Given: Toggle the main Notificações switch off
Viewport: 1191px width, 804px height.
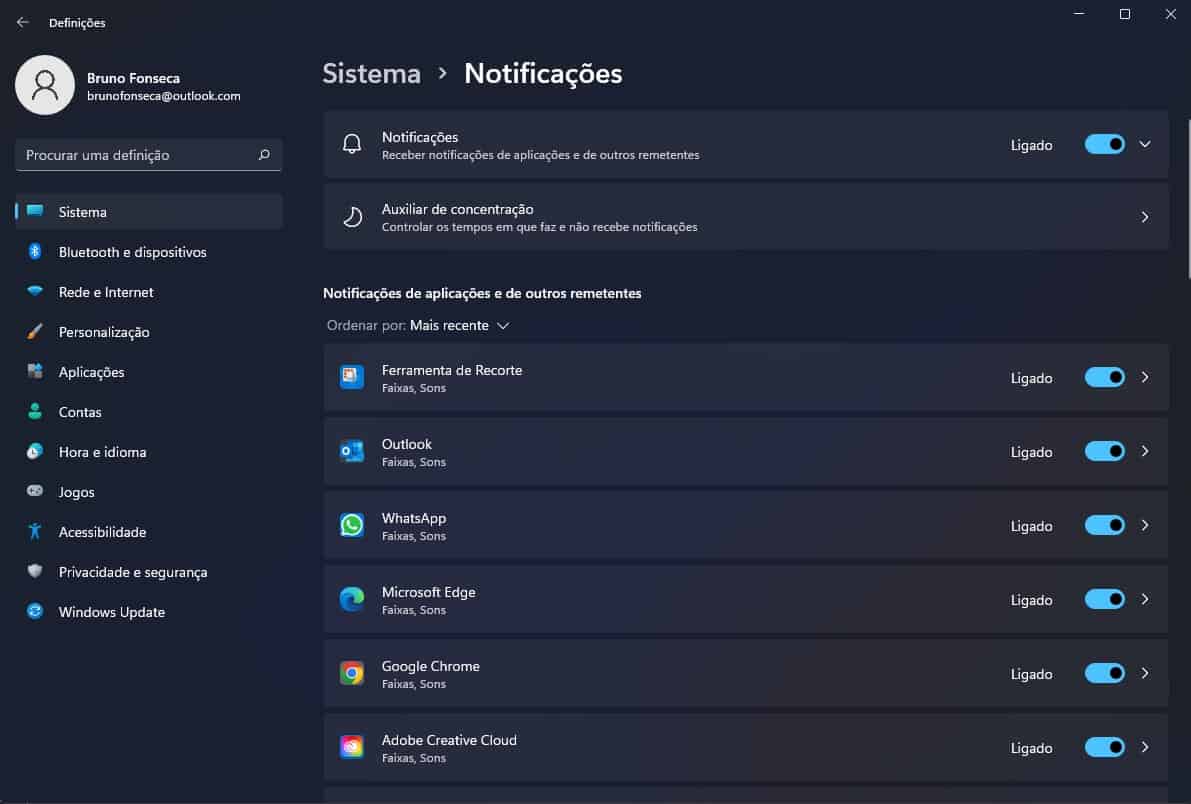Looking at the screenshot, I should pyautogui.click(x=1103, y=144).
